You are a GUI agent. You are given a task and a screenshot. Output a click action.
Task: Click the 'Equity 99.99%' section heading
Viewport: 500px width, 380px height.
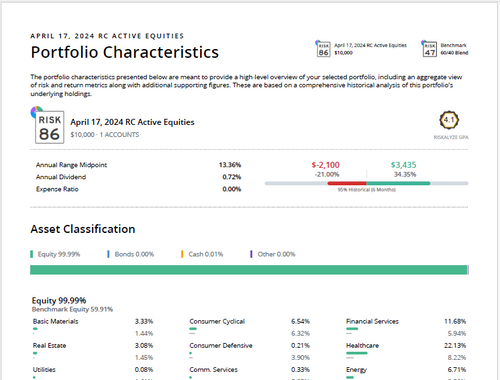pos(59,301)
